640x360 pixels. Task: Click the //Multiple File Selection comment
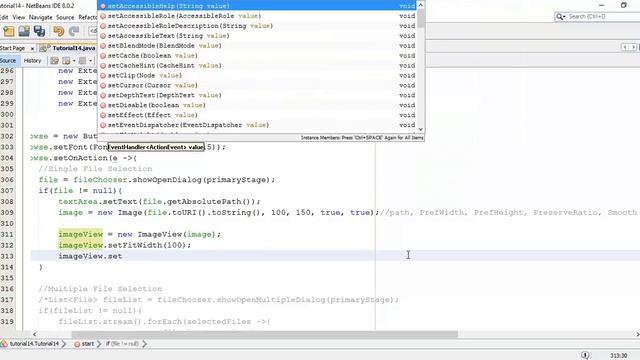tap(100, 289)
